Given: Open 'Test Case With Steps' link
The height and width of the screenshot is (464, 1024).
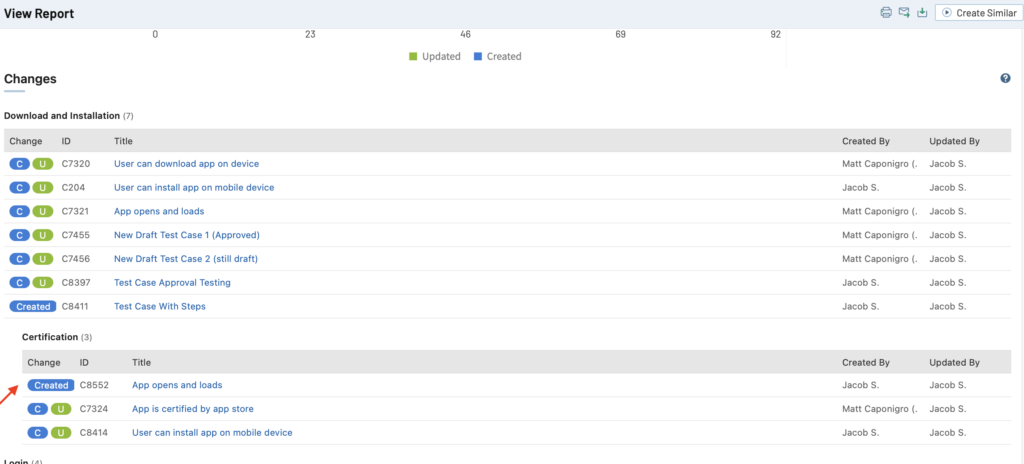Looking at the screenshot, I should (160, 306).
